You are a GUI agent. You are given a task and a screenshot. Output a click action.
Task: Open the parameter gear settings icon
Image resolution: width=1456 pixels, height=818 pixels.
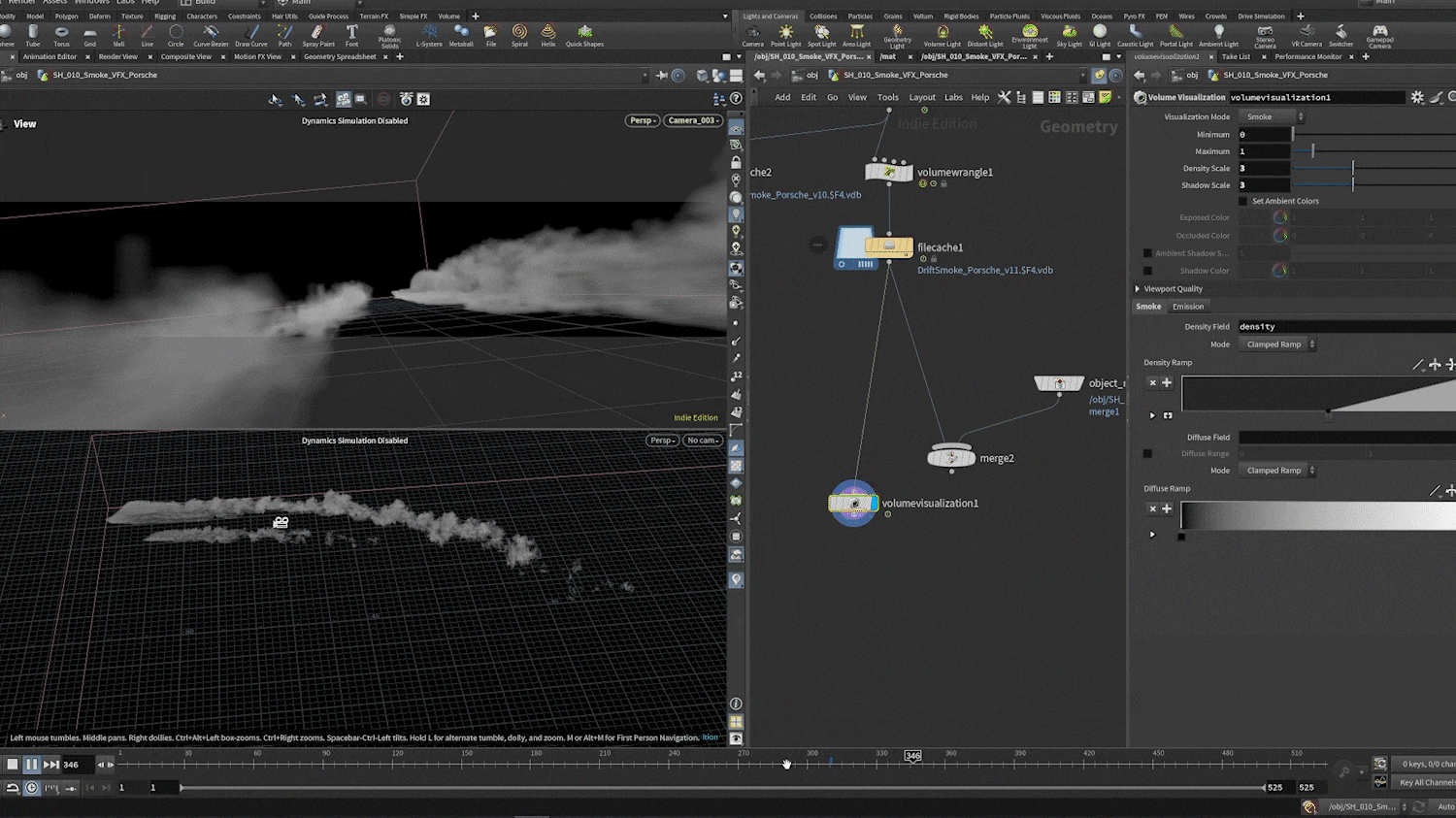(x=1417, y=97)
